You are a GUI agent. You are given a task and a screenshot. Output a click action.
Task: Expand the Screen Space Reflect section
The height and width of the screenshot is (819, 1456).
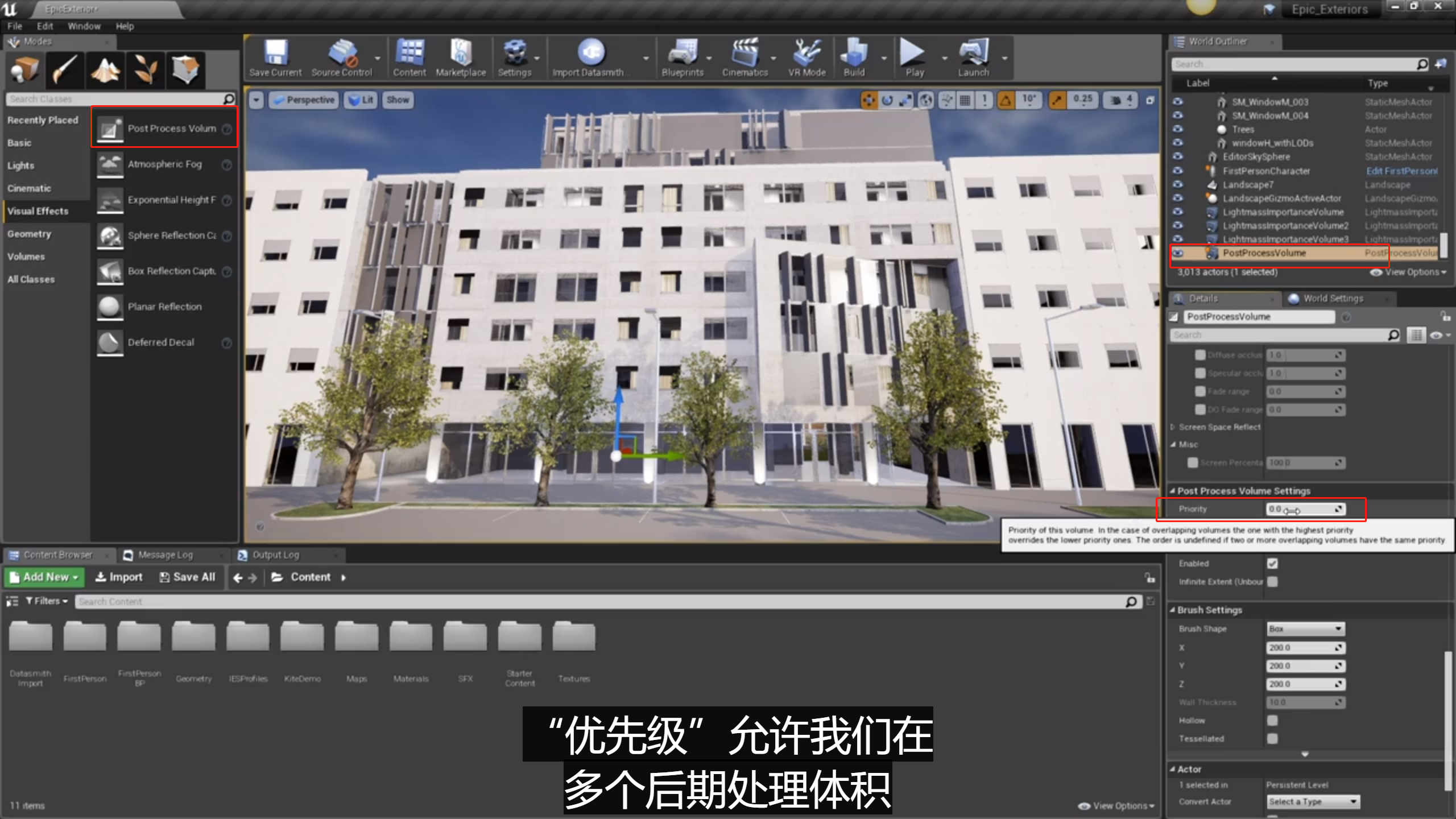[1173, 427]
